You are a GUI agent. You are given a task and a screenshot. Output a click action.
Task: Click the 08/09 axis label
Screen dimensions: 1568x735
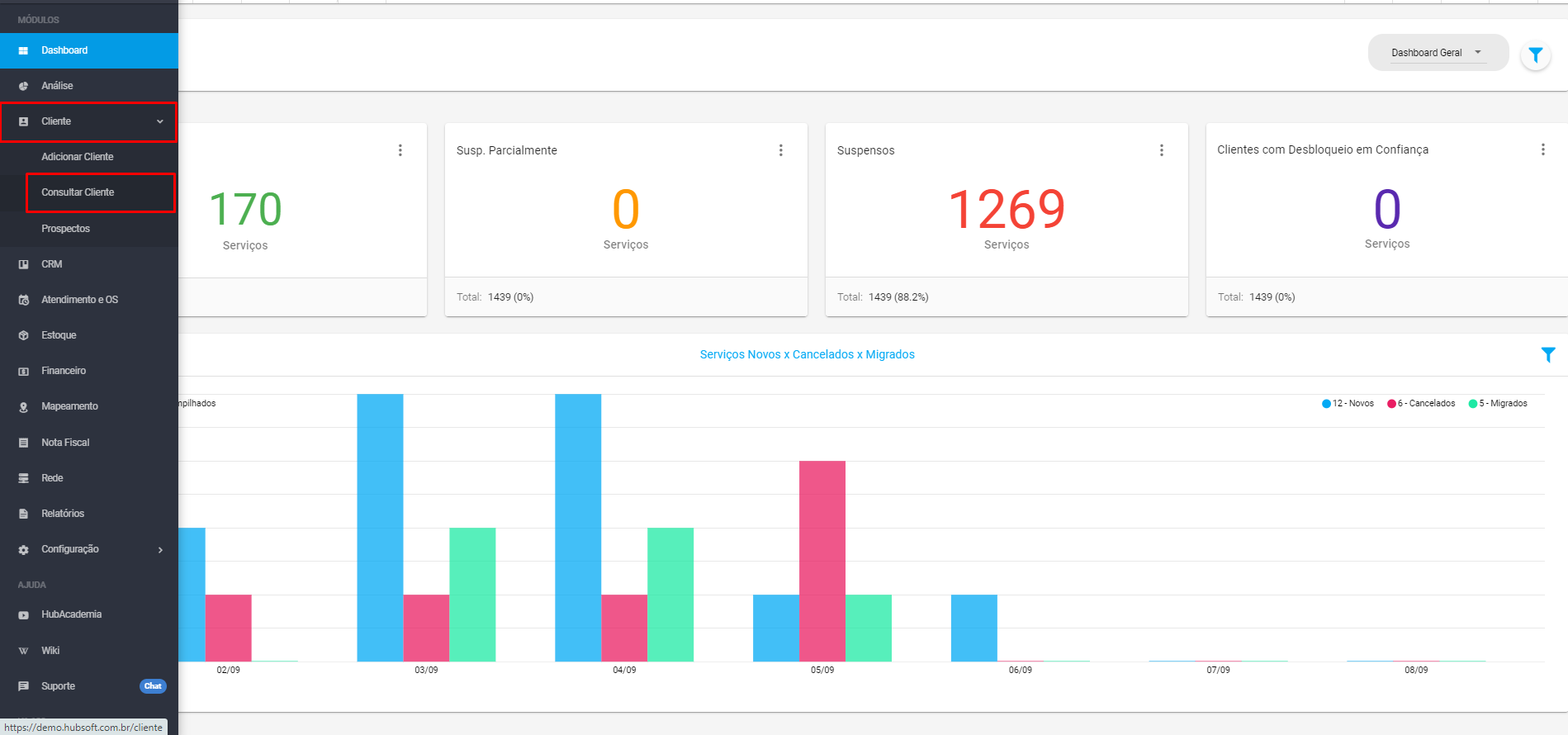point(1416,670)
